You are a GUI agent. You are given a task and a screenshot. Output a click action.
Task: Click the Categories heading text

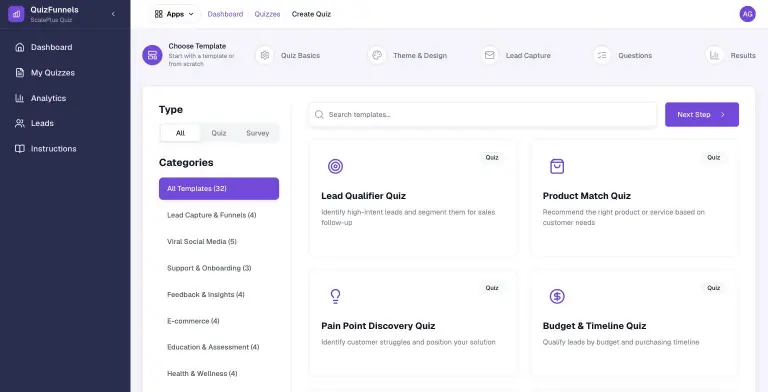186,163
